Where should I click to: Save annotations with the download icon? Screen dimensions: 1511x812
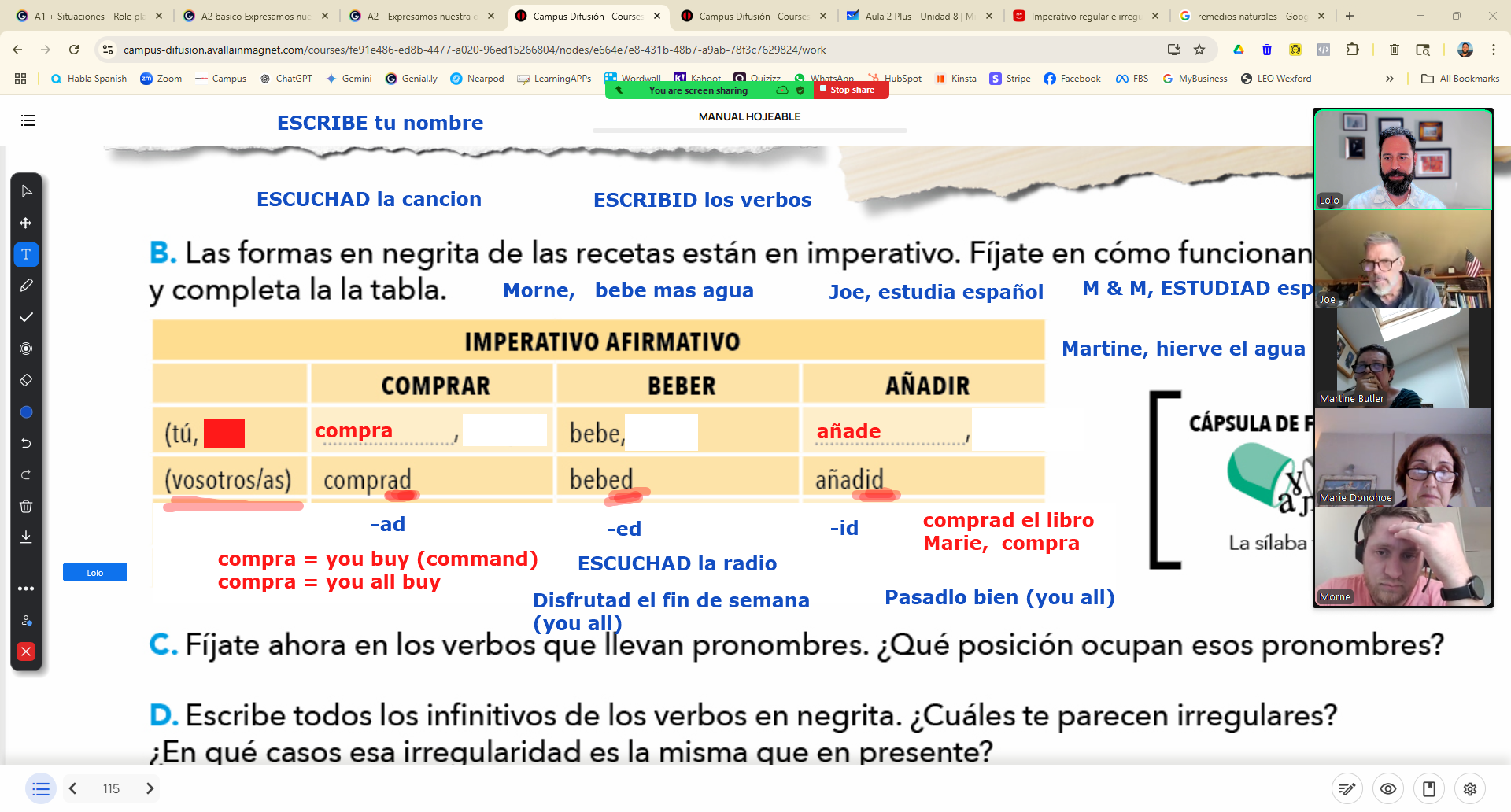(x=26, y=537)
